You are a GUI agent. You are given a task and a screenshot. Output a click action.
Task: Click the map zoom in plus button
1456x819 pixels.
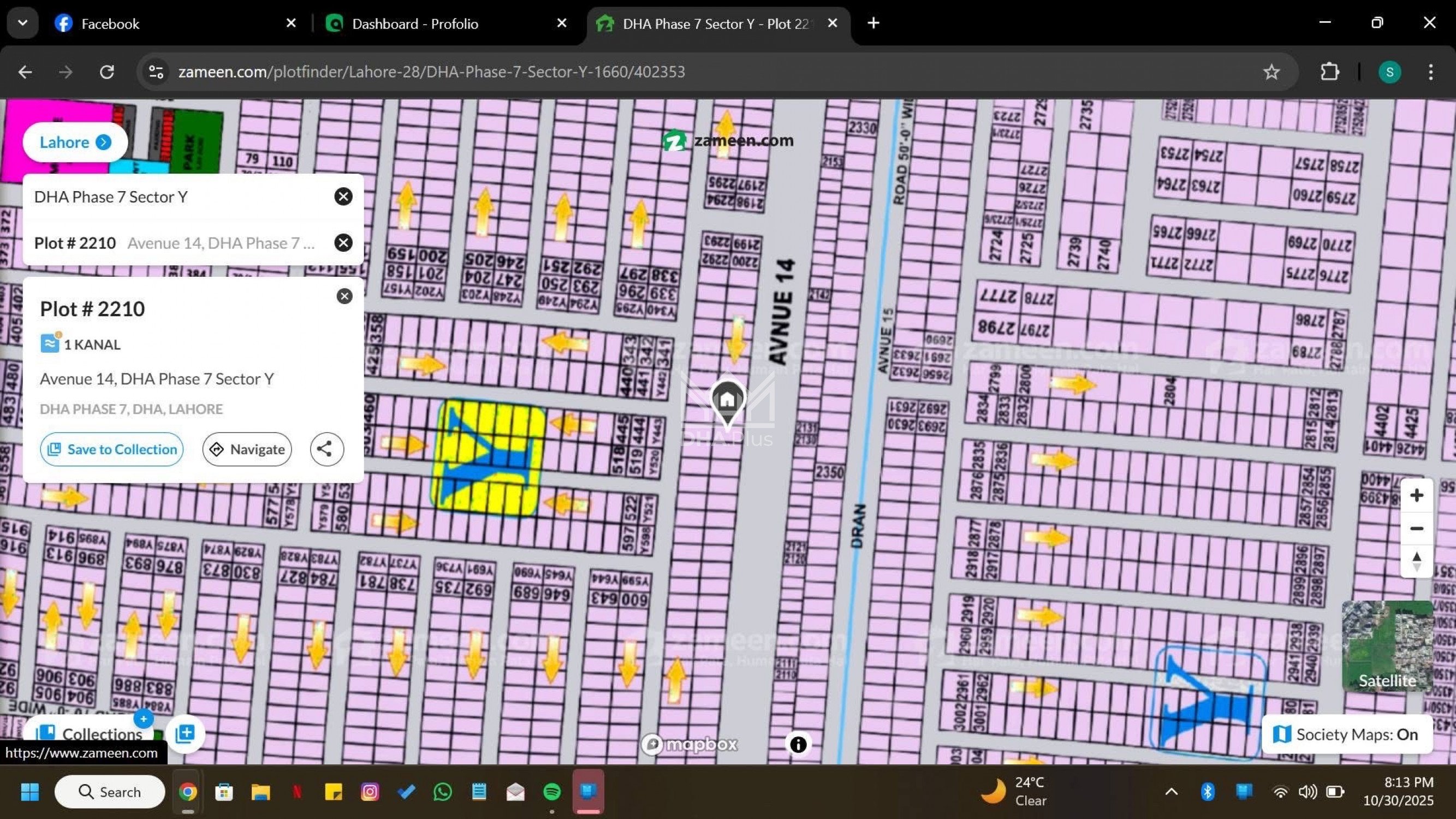coord(1416,496)
